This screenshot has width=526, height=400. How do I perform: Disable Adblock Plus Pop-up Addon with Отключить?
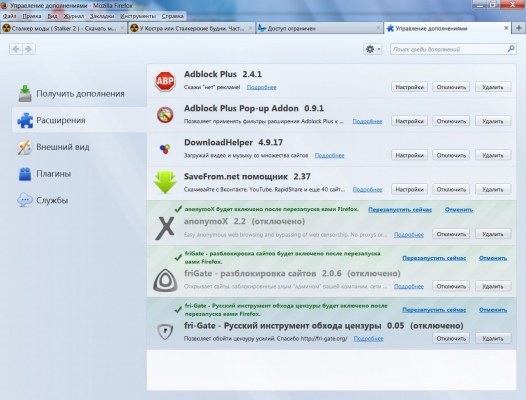coord(451,121)
